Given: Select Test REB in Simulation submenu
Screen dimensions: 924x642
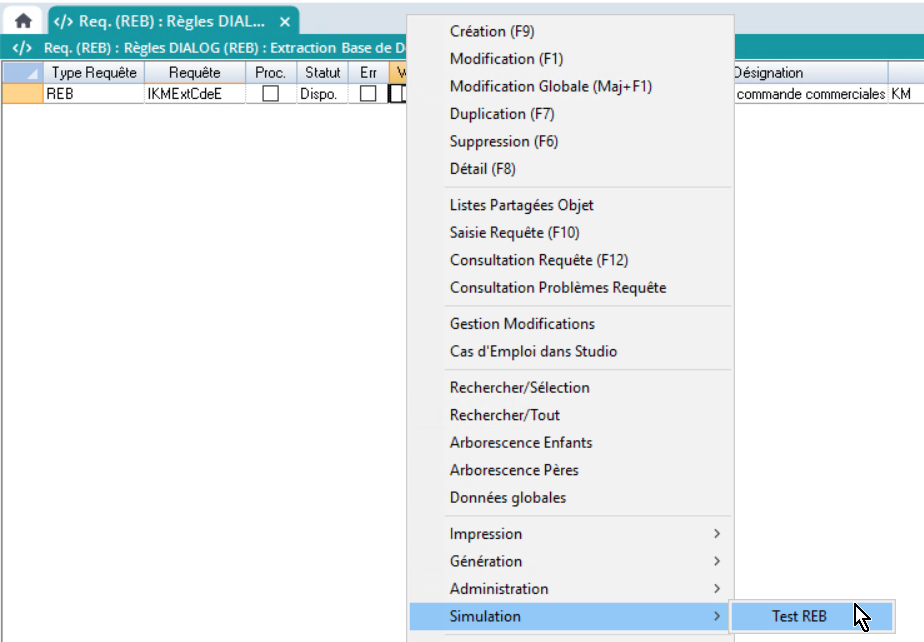Looking at the screenshot, I should point(800,616).
